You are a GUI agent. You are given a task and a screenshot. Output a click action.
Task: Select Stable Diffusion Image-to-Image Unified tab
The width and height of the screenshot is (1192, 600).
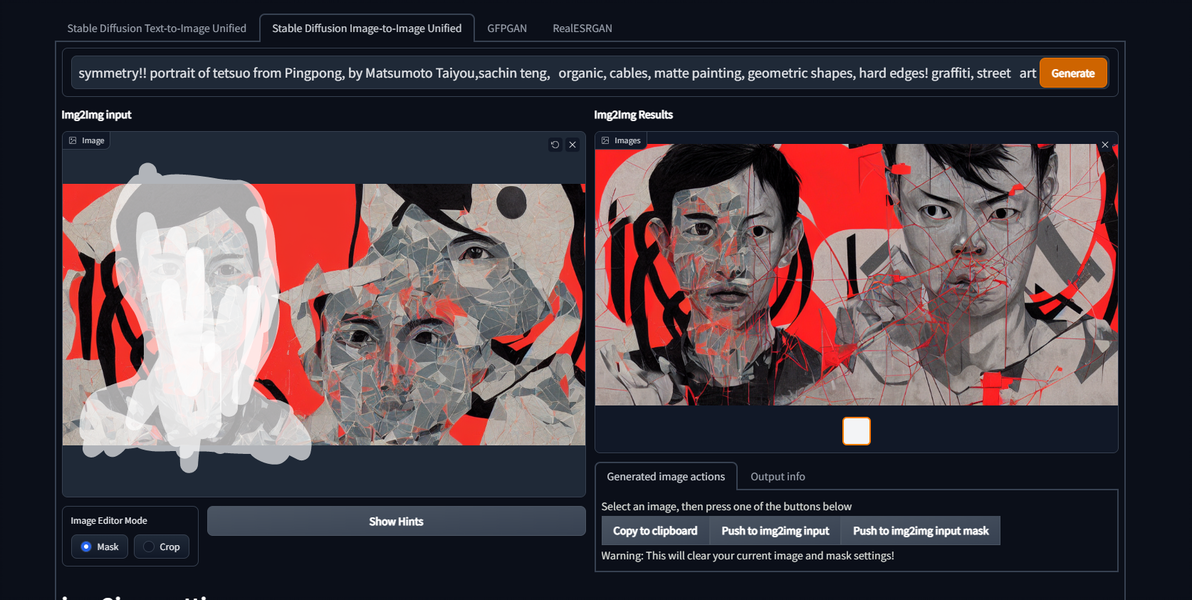point(366,28)
